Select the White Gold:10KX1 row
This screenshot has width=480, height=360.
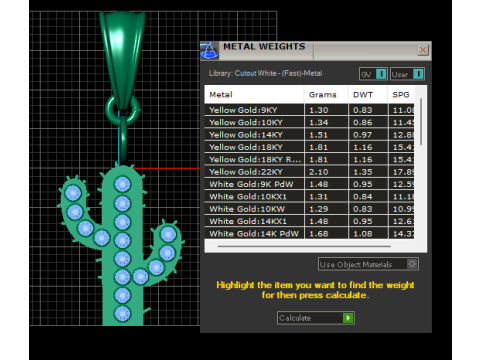click(x=309, y=196)
